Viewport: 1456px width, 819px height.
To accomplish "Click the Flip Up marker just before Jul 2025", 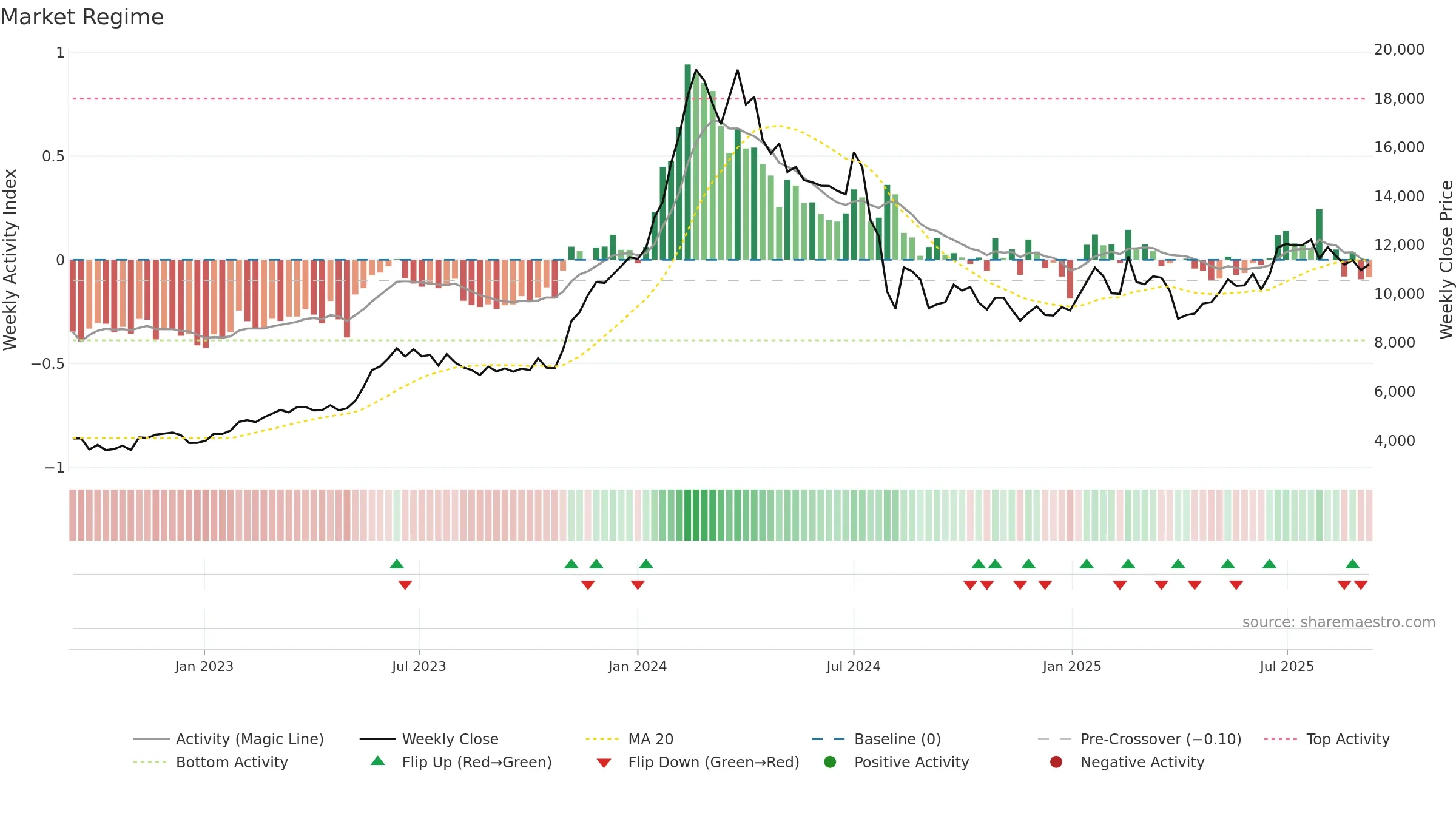I will click(1269, 564).
